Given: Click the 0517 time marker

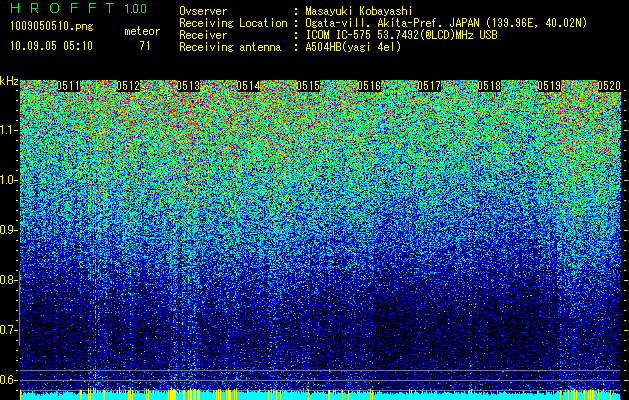Looking at the screenshot, I should (x=429, y=86).
